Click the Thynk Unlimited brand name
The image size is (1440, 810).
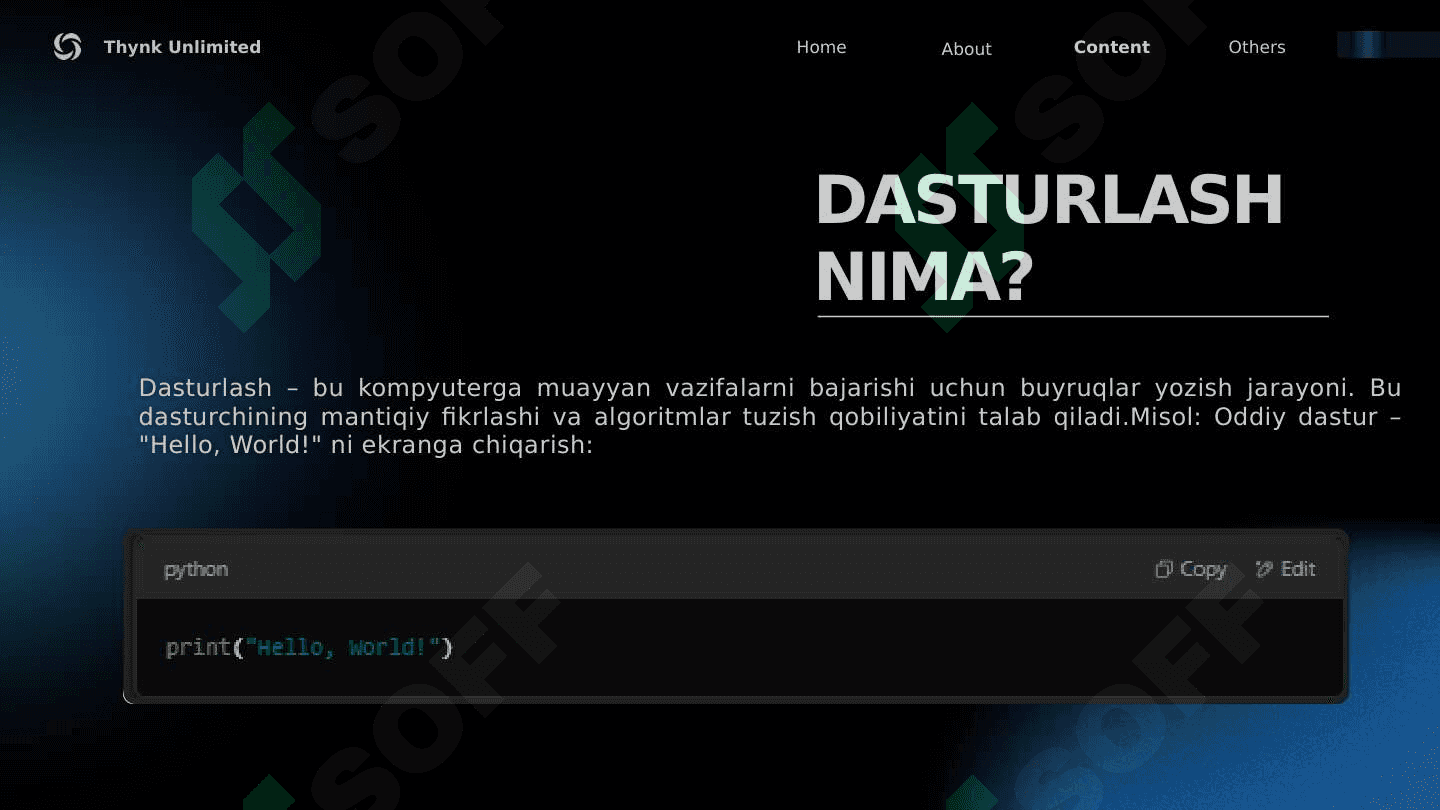(x=182, y=47)
